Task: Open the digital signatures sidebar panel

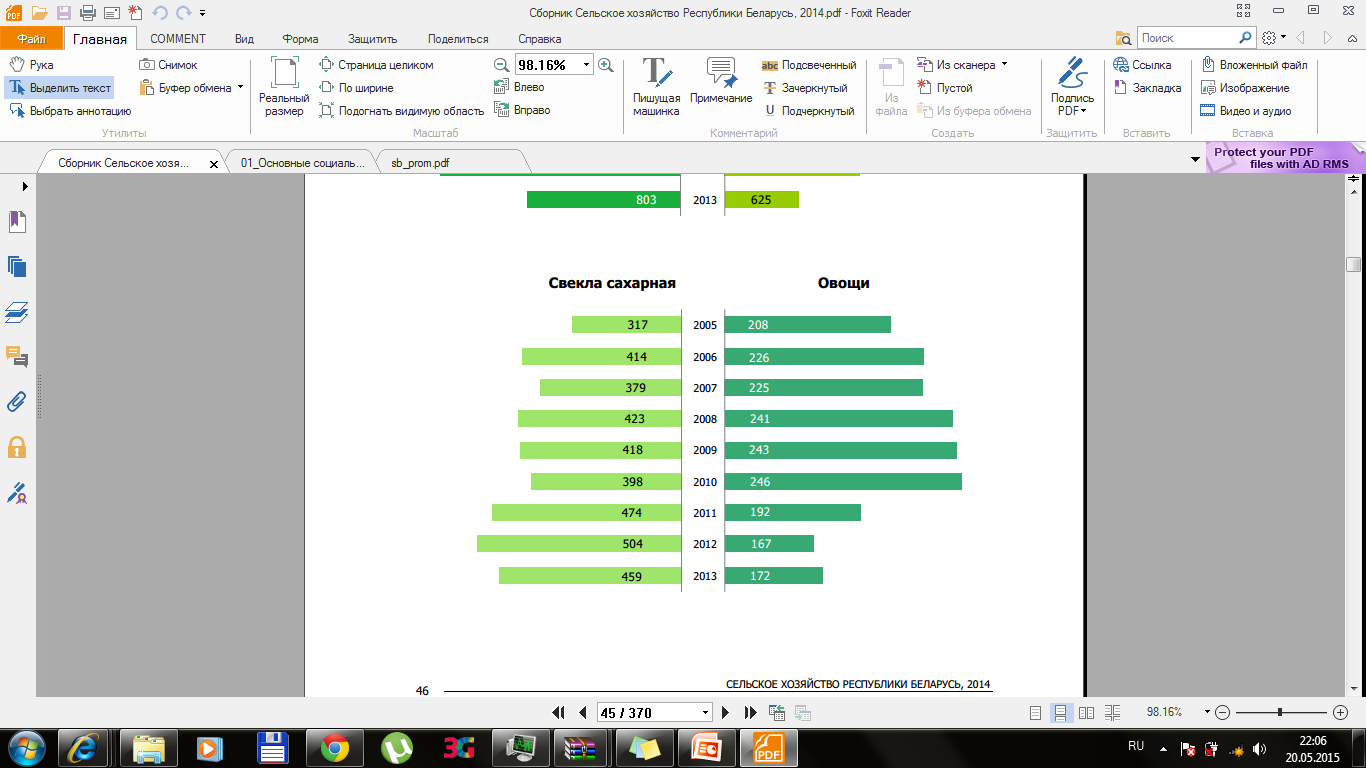Action: 17,492
